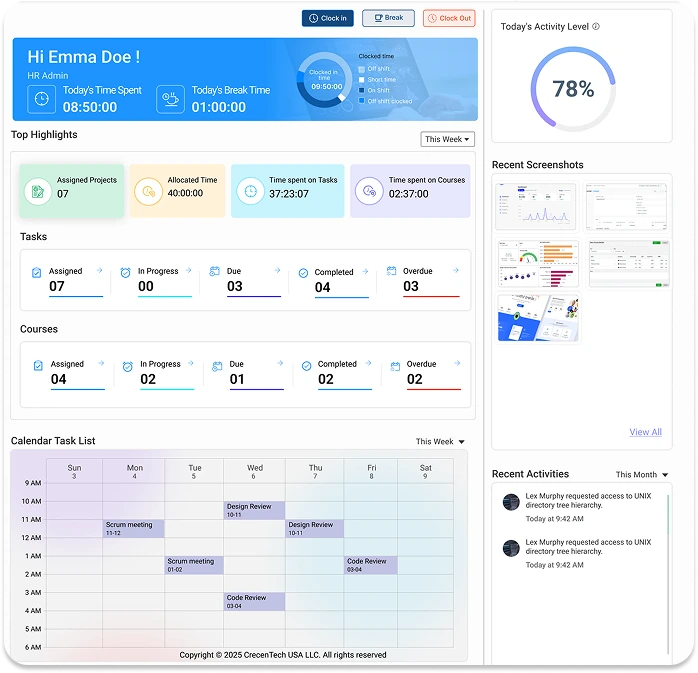Click the On Shift legend square
This screenshot has height=673, width=698.
tap(362, 90)
